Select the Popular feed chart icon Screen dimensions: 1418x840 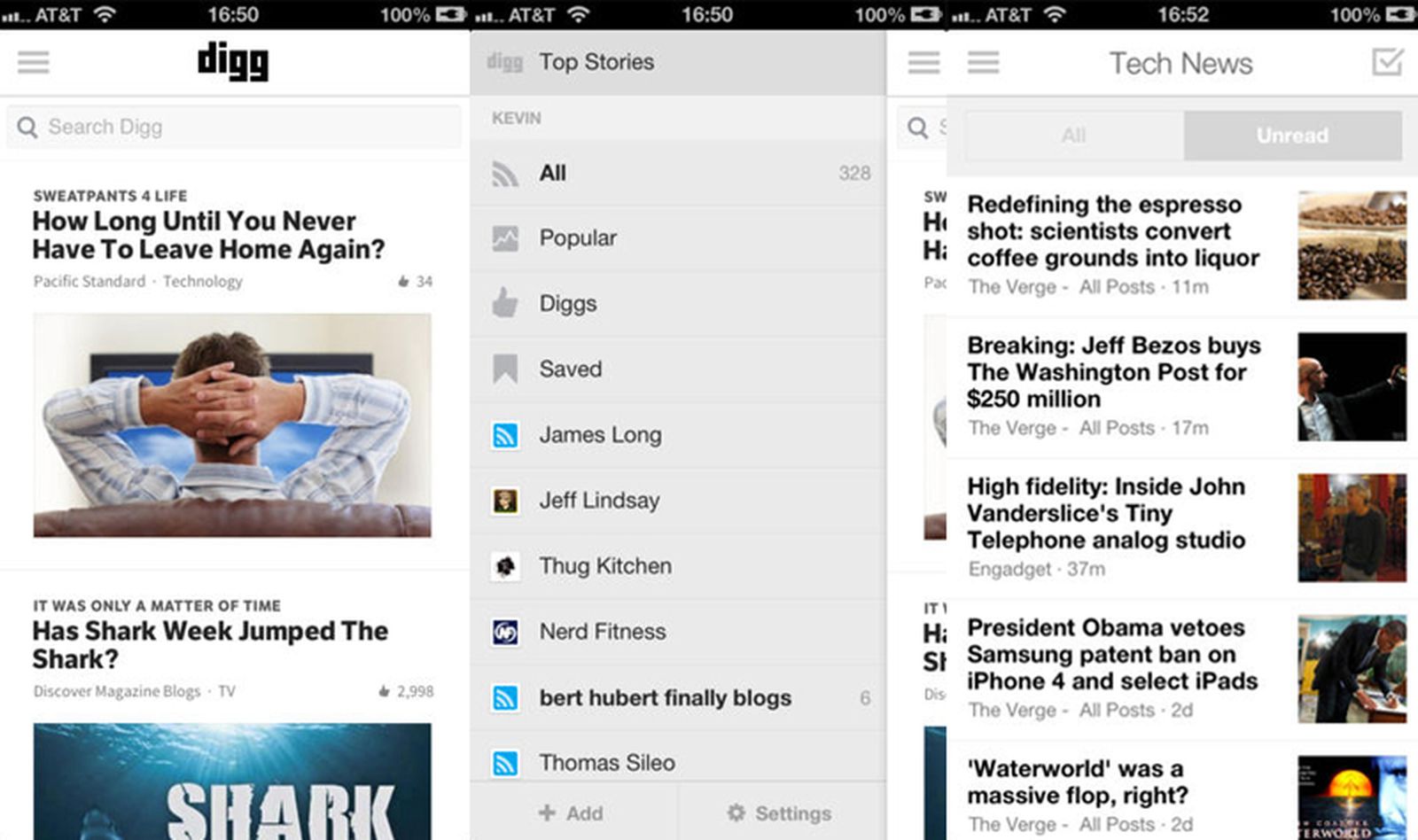(x=505, y=237)
